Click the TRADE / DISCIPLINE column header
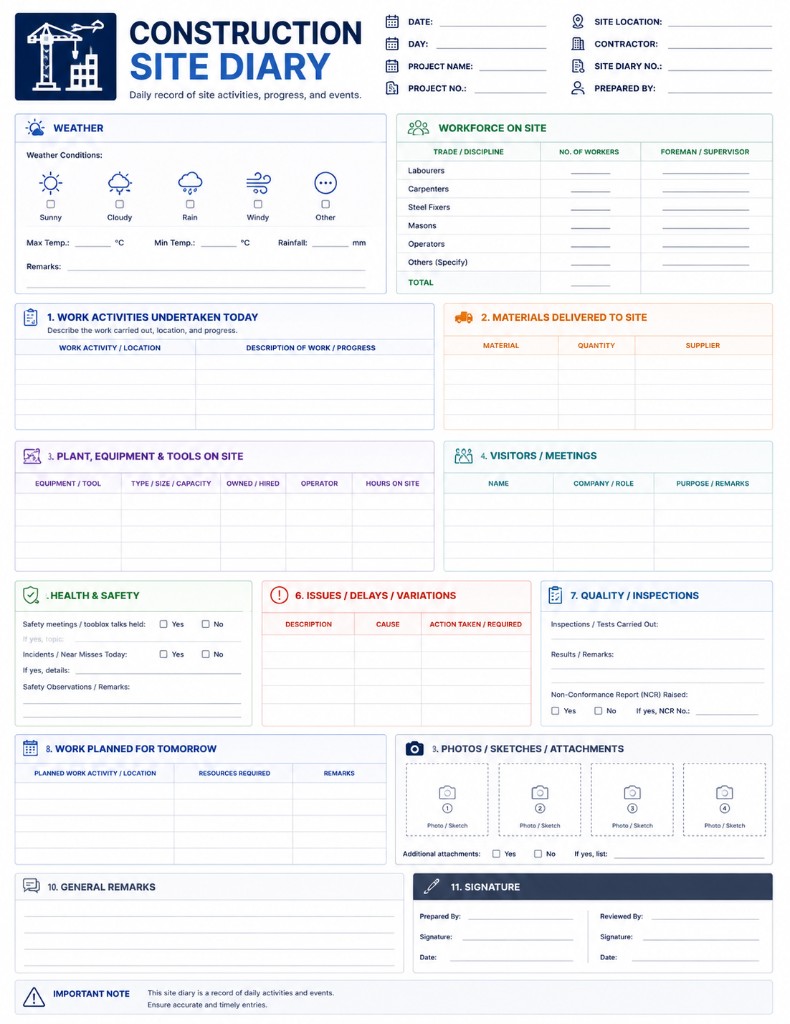 (468, 152)
